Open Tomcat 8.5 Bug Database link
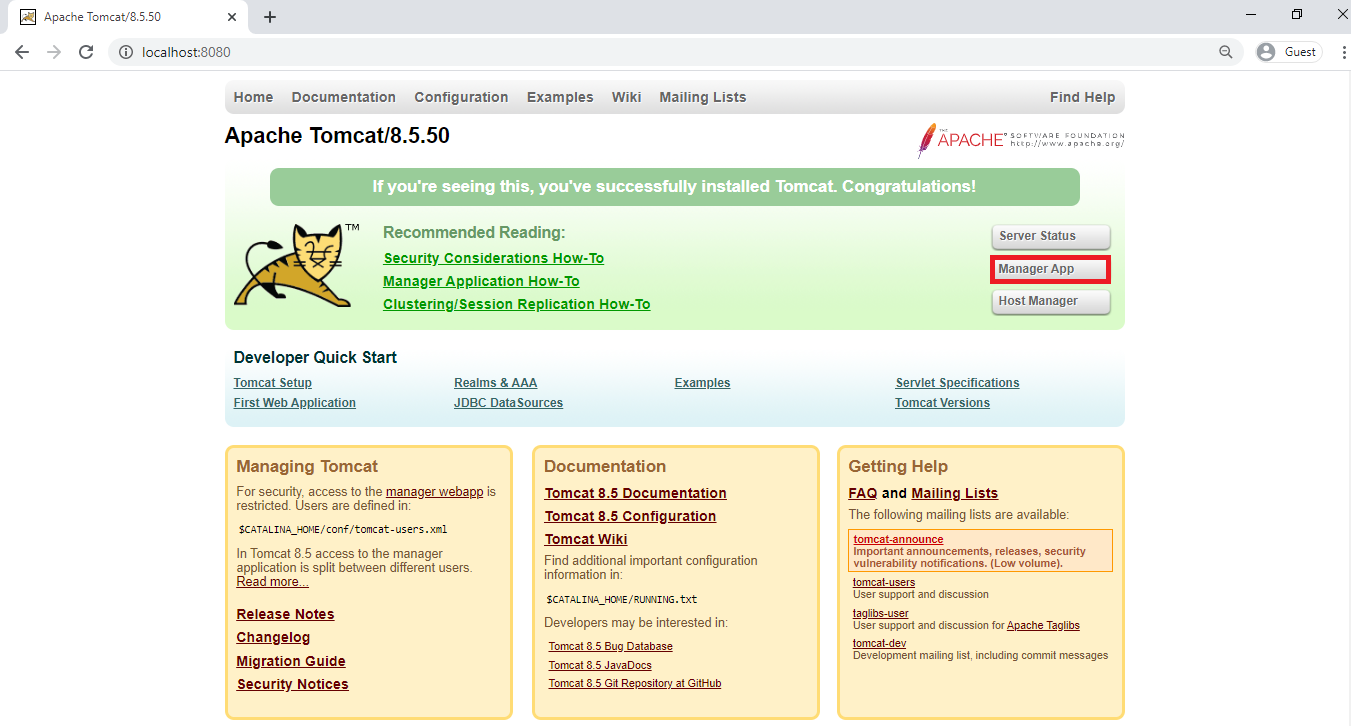The image size is (1351, 726). tap(610, 647)
